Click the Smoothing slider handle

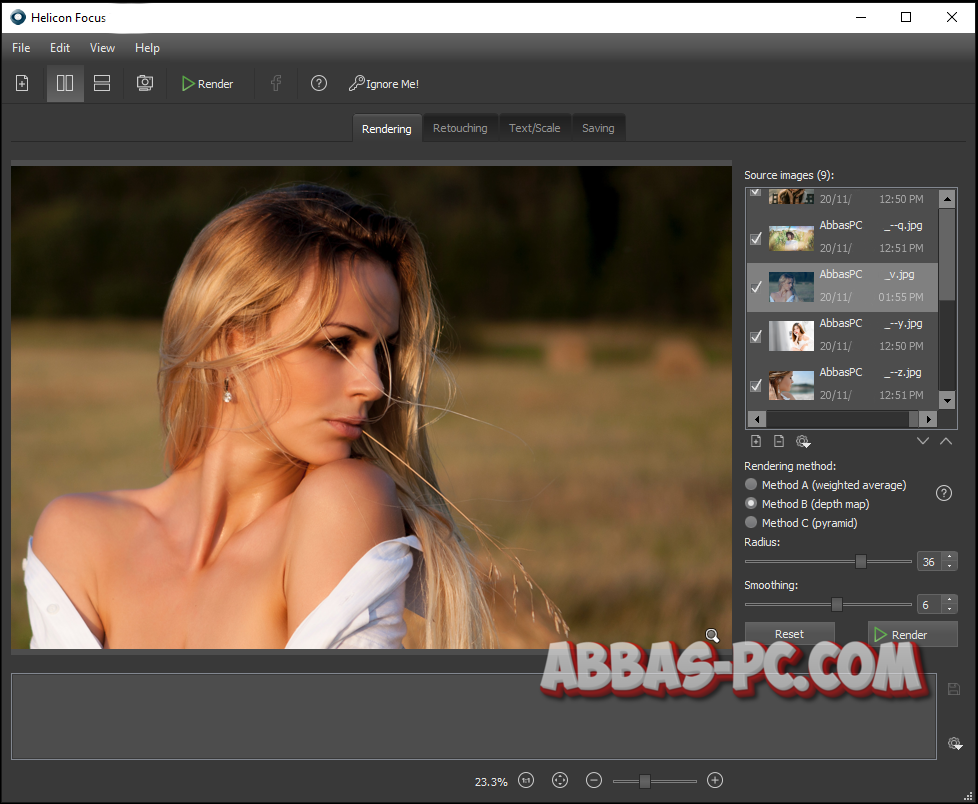(x=837, y=604)
